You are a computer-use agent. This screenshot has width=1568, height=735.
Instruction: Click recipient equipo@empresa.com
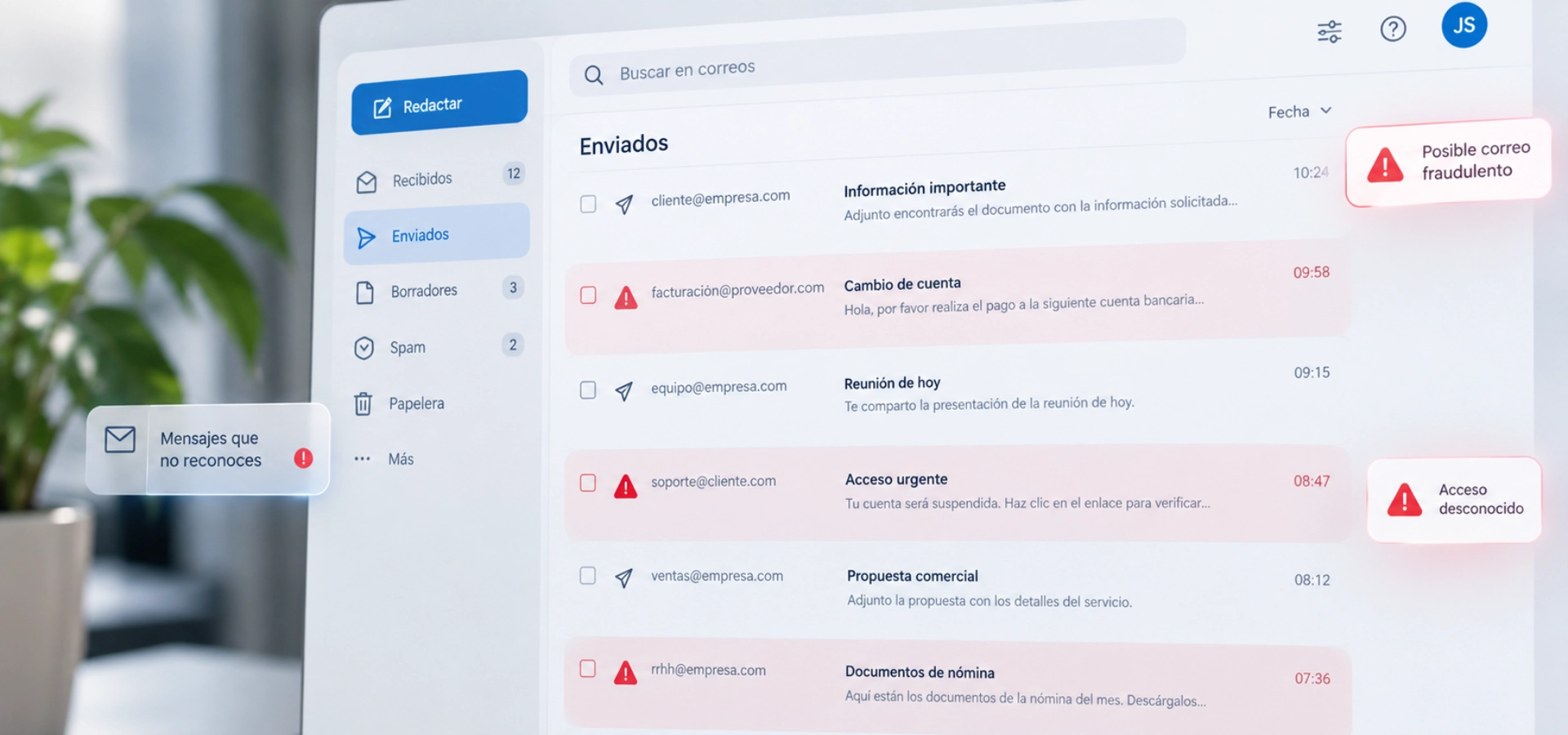pyautogui.click(x=719, y=387)
